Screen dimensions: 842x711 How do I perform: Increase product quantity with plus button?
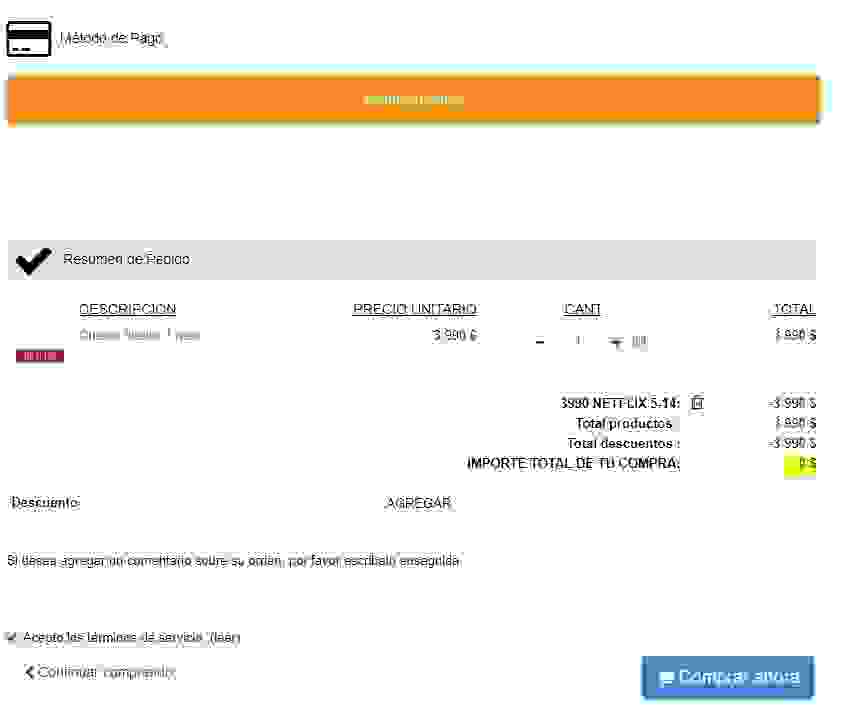click(x=616, y=343)
